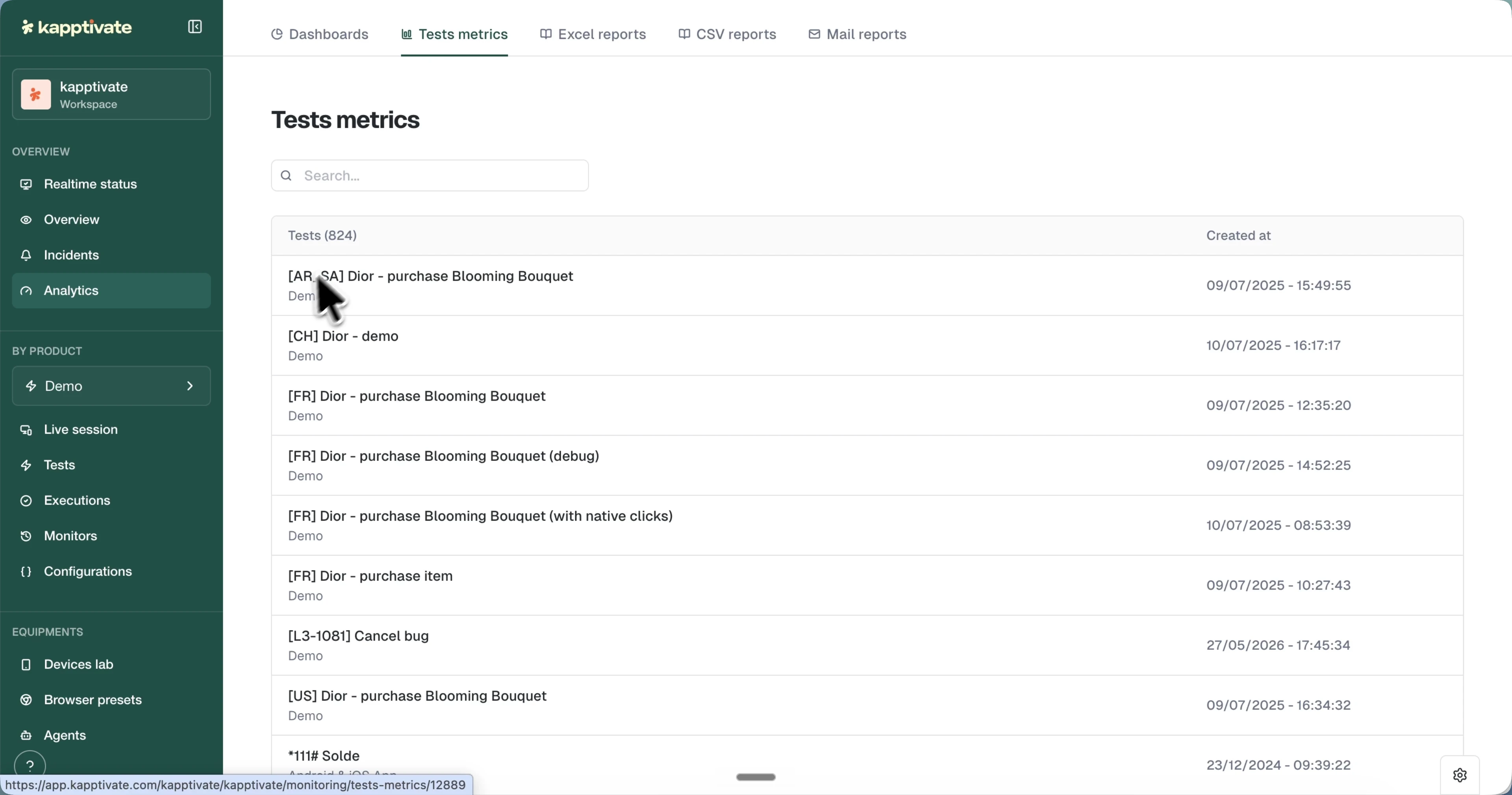Select Analytics in sidebar
Viewport: 1512px width, 795px height.
pos(111,290)
